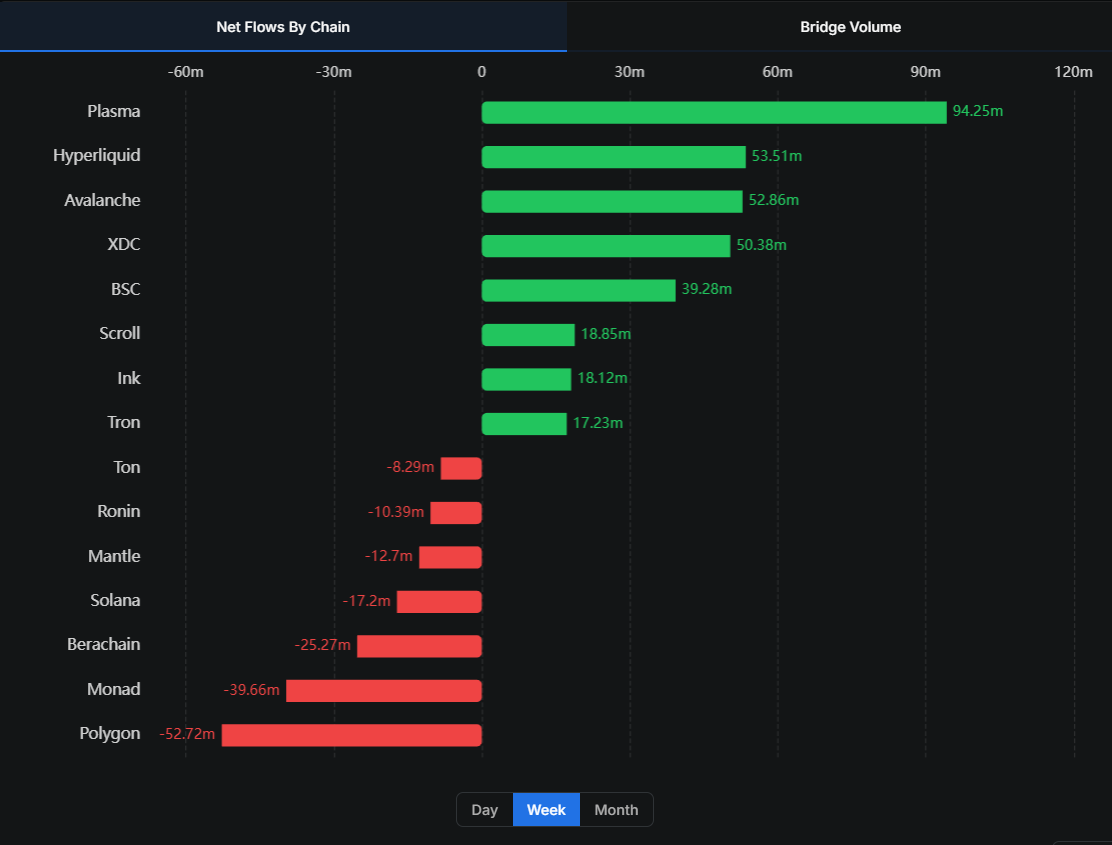This screenshot has width=1112, height=845.
Task: Click the XDC green bar
Action: click(606, 246)
